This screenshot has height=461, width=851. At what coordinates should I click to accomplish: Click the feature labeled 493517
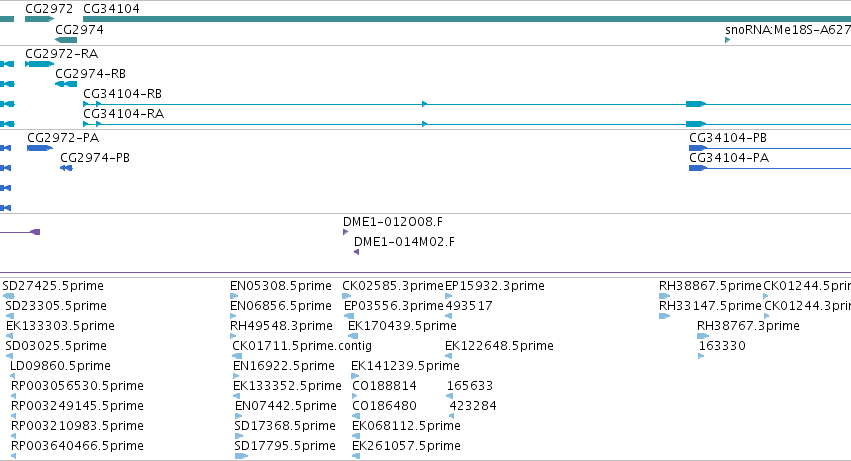(469, 306)
